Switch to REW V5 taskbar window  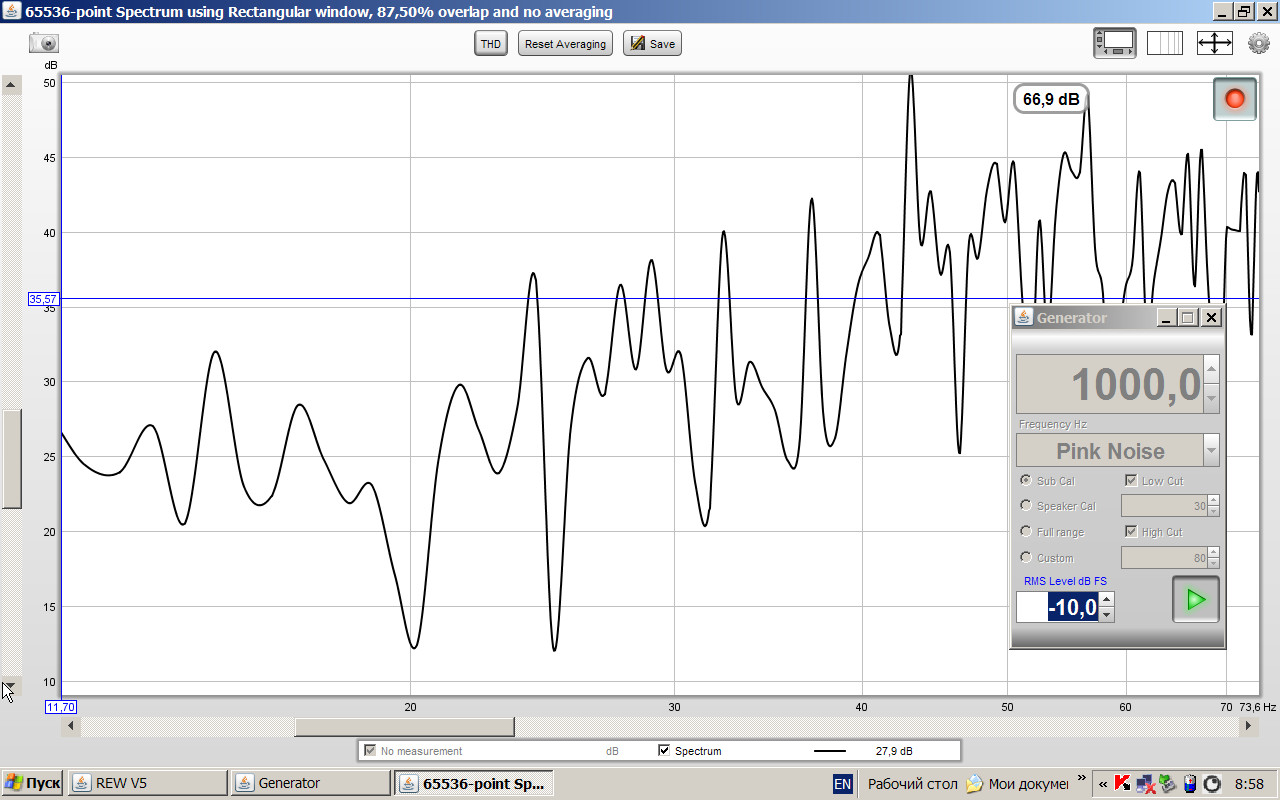pyautogui.click(x=148, y=783)
